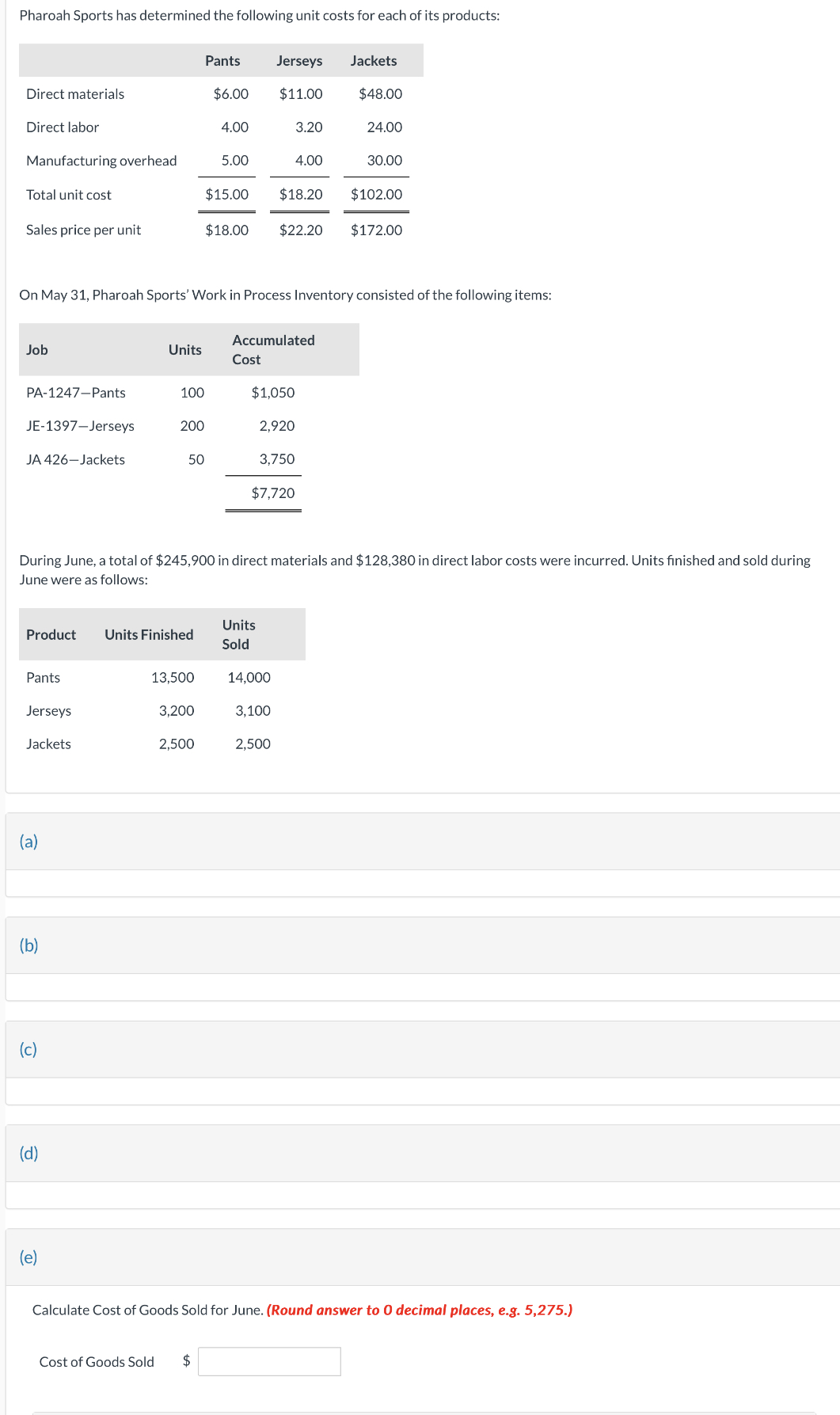
Task: Expand section (c)
Action: point(29,1049)
